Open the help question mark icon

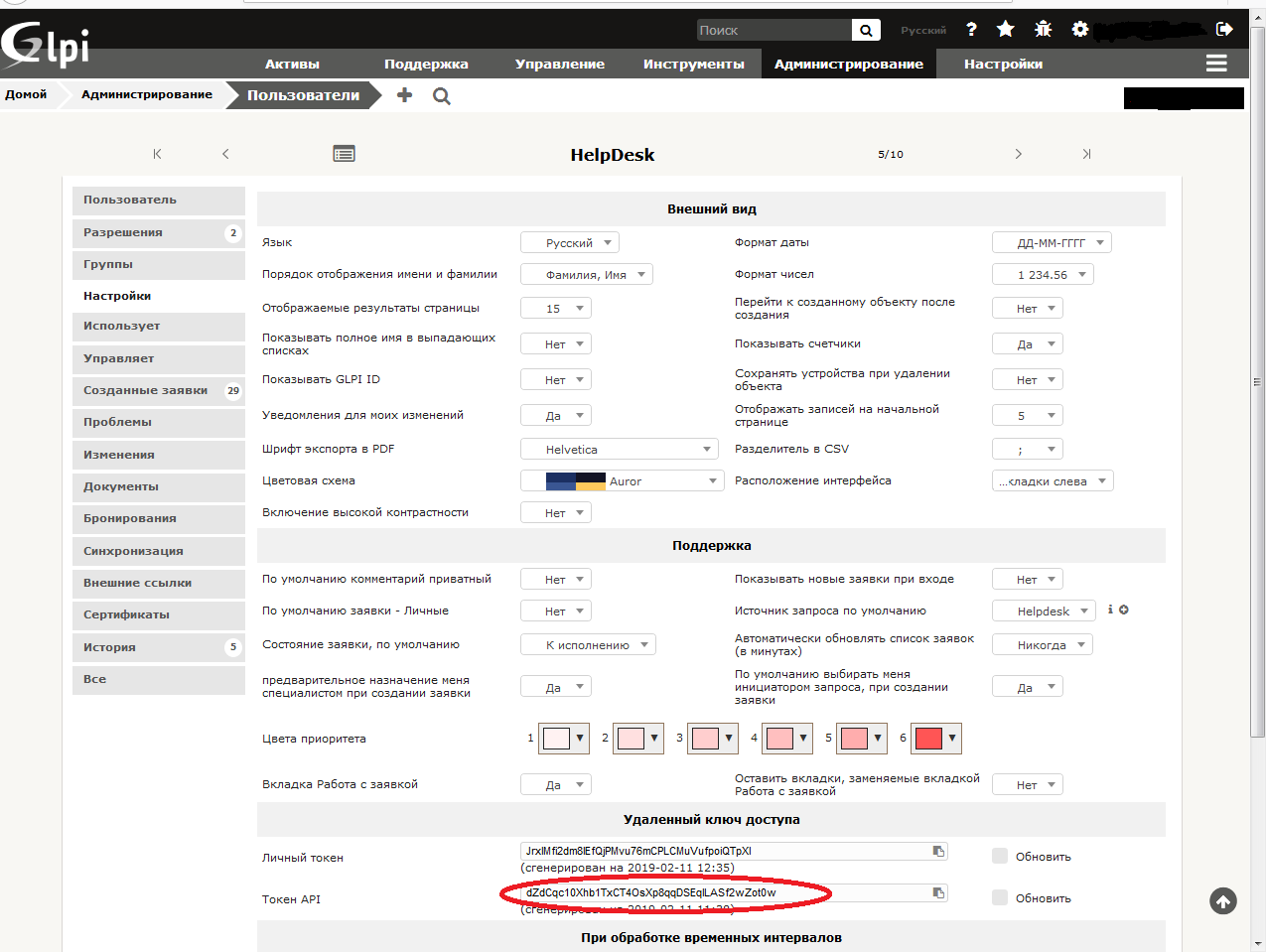point(971,30)
